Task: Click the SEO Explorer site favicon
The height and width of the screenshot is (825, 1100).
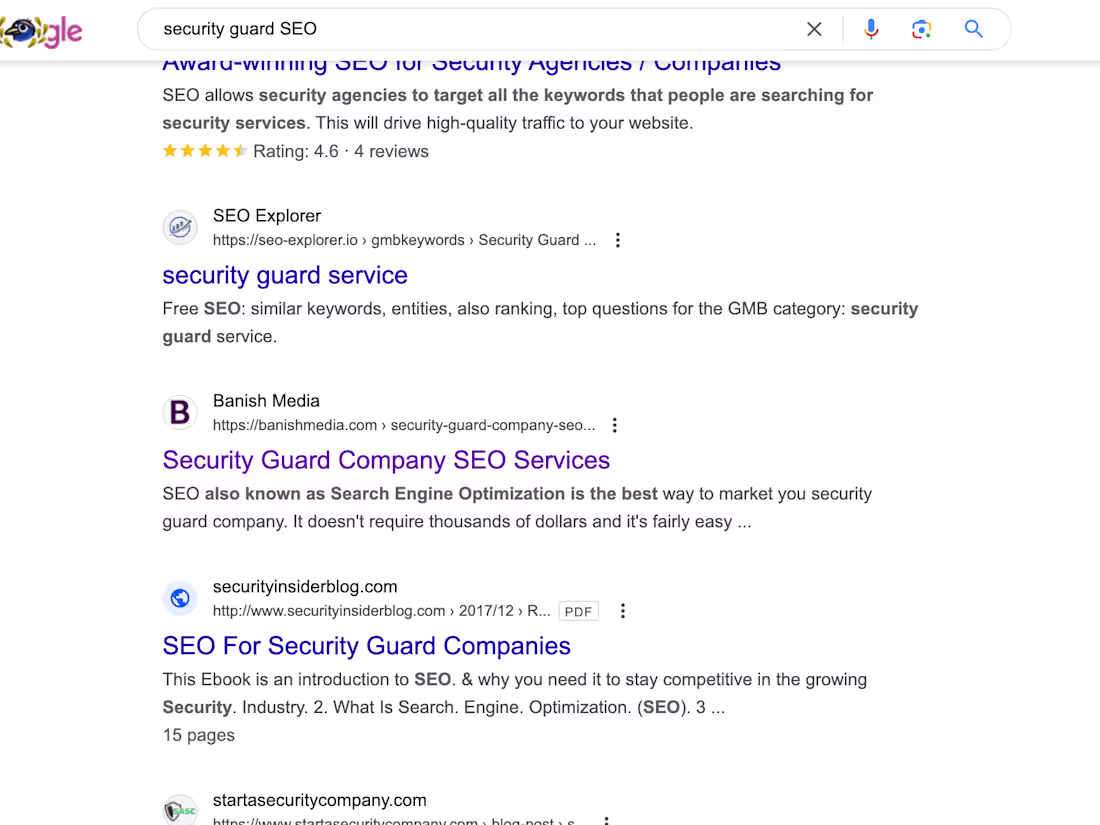Action: [x=180, y=227]
